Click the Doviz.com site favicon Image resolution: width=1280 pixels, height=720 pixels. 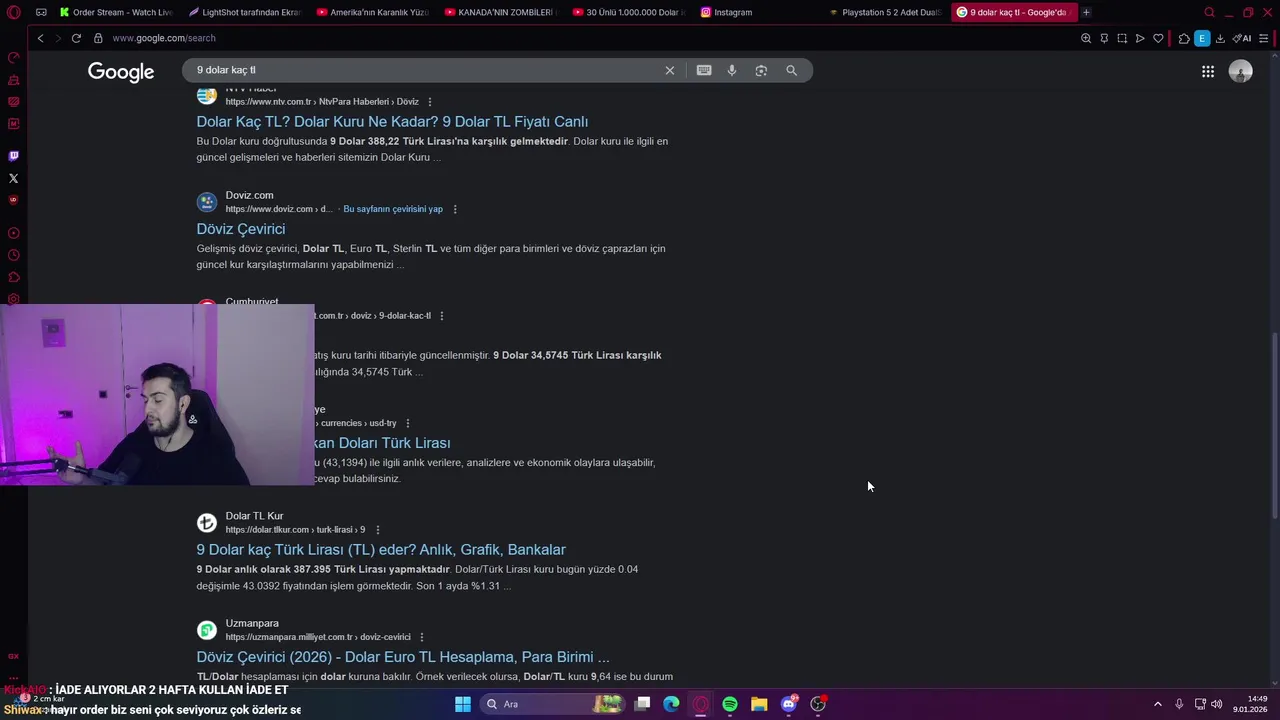207,202
